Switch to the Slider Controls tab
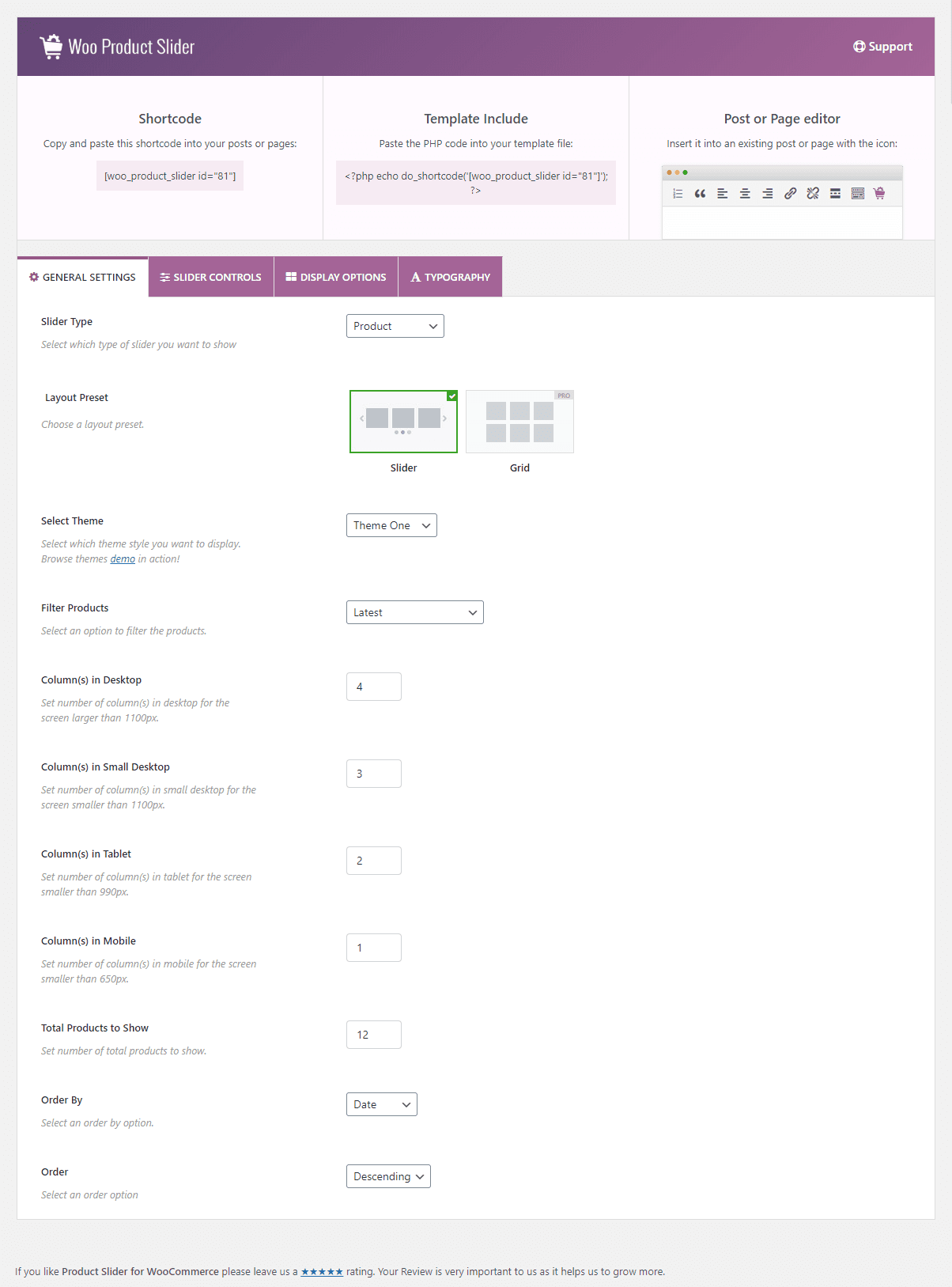Viewport: 952px width, 1287px height. [211, 277]
